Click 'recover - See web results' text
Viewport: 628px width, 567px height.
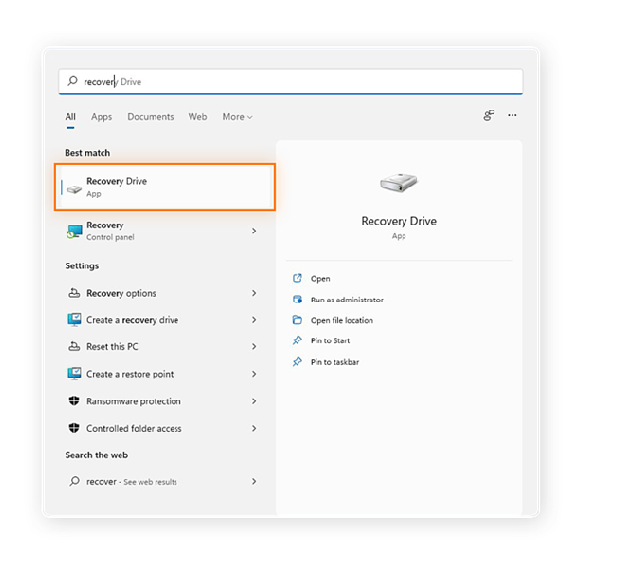click(x=131, y=482)
